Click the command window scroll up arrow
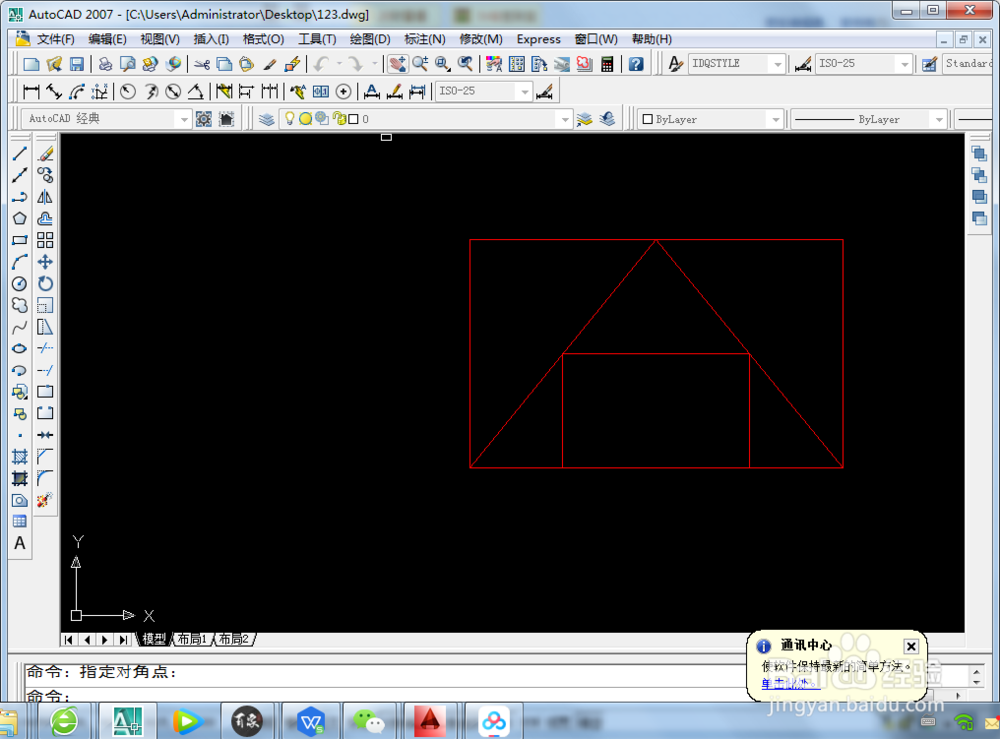The width and height of the screenshot is (1000, 739). [x=976, y=671]
